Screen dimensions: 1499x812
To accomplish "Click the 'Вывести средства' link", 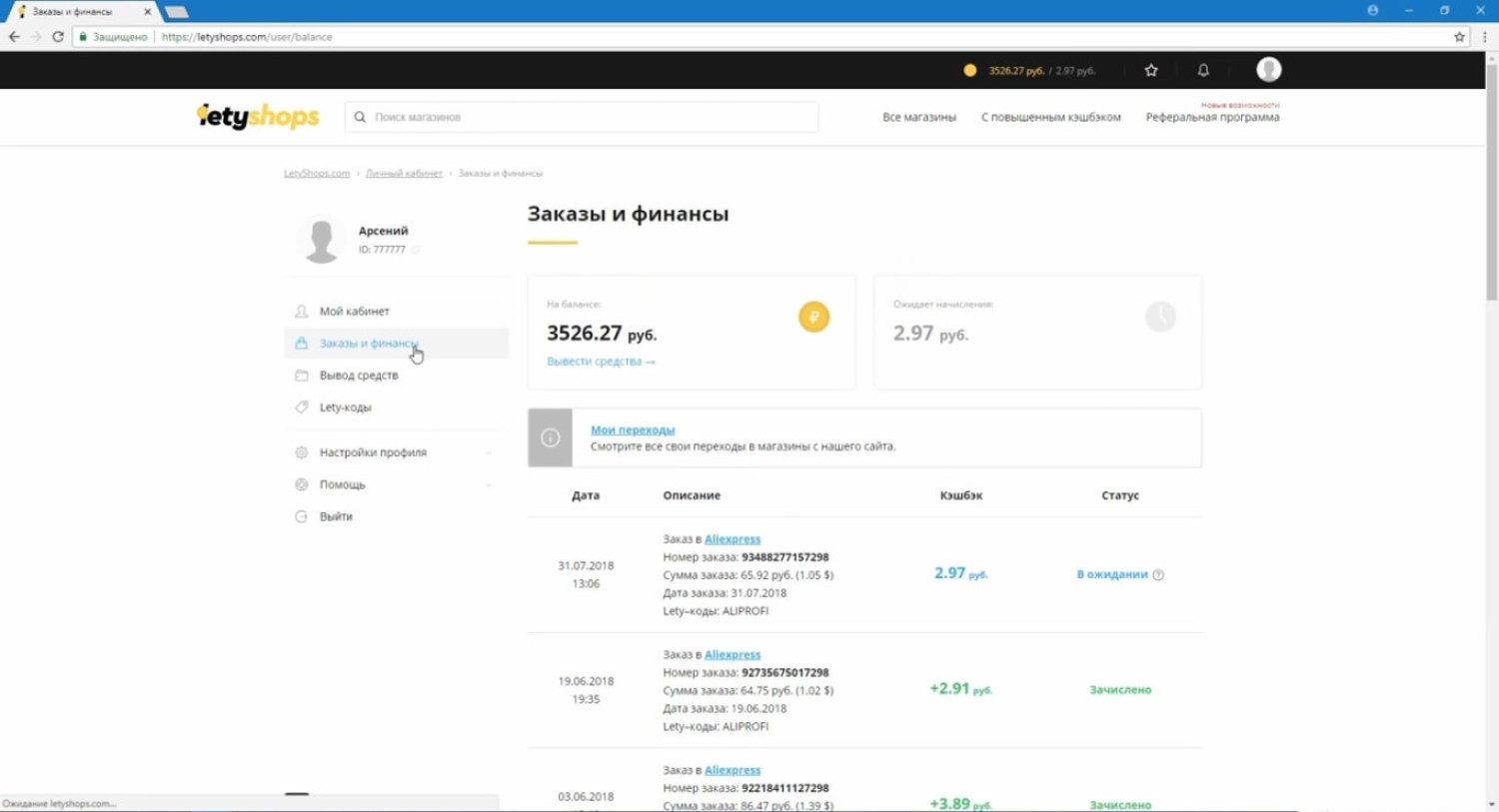I will [x=601, y=362].
